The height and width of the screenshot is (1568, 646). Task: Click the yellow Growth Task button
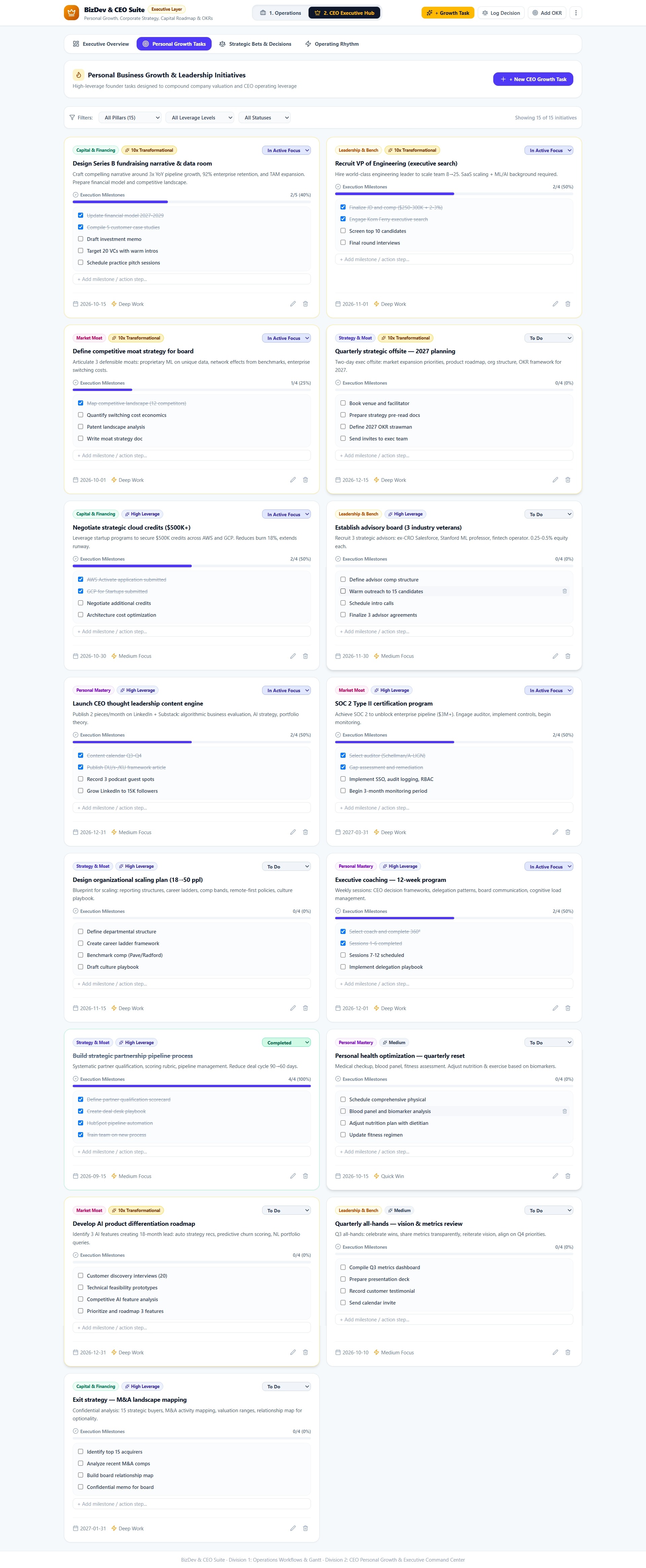tap(447, 13)
